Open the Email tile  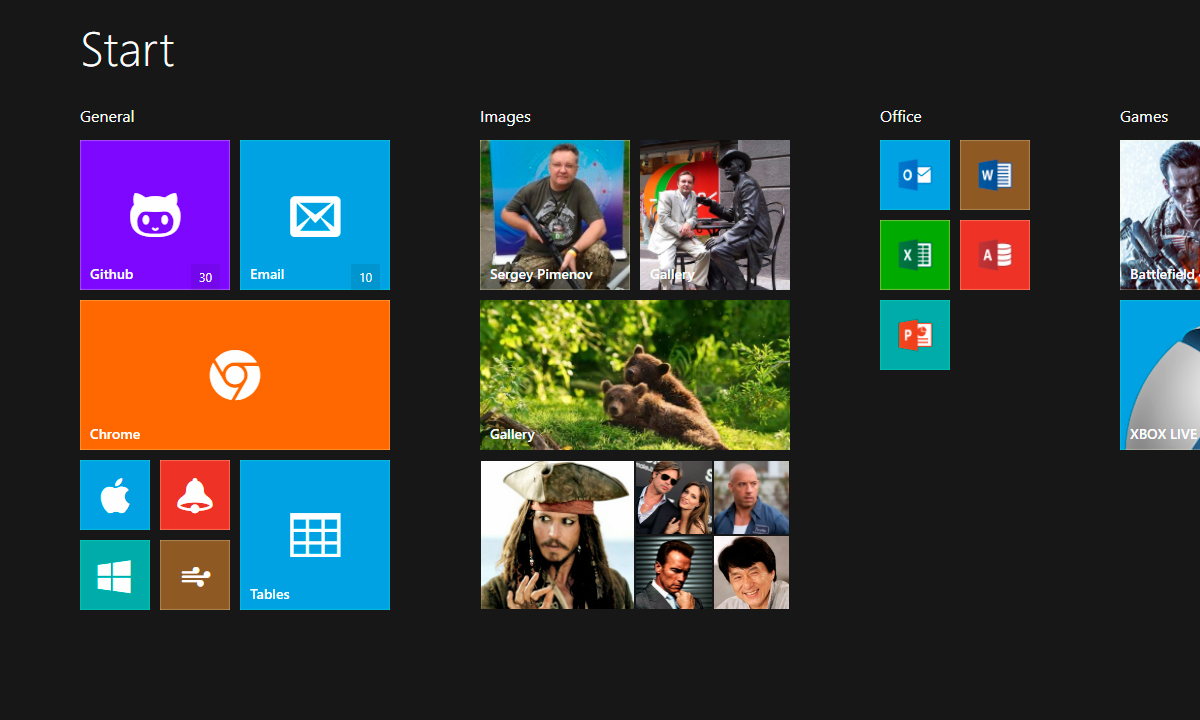tap(315, 215)
